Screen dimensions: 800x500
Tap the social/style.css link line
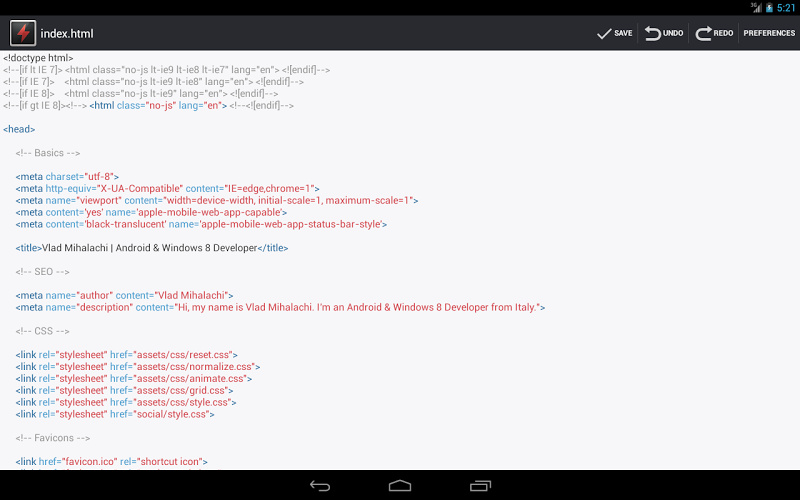(115, 414)
